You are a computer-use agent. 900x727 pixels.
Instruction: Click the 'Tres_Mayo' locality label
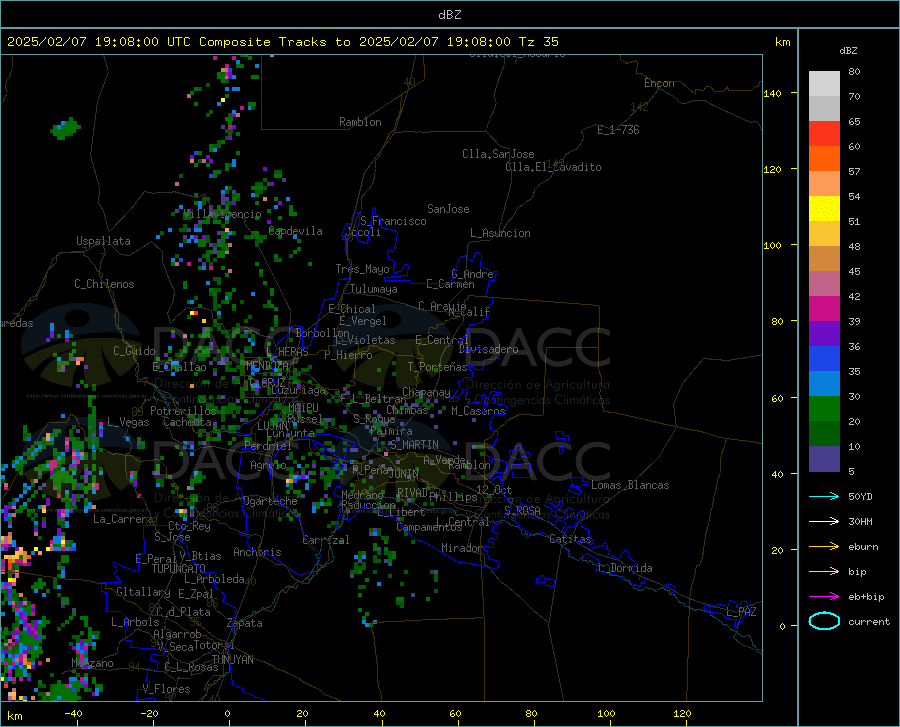362,269
